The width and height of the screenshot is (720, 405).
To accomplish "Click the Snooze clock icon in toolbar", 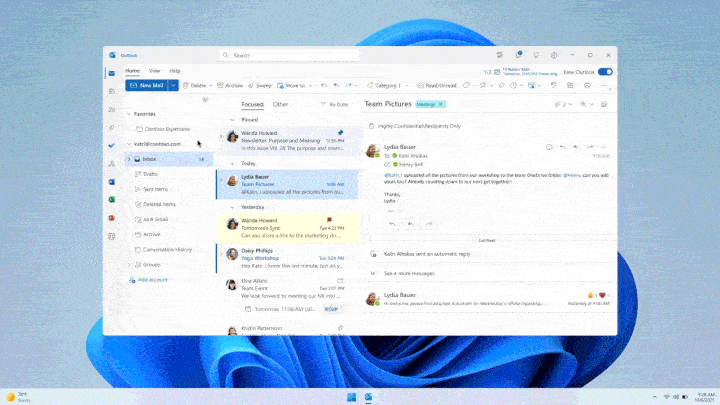I will click(x=513, y=85).
